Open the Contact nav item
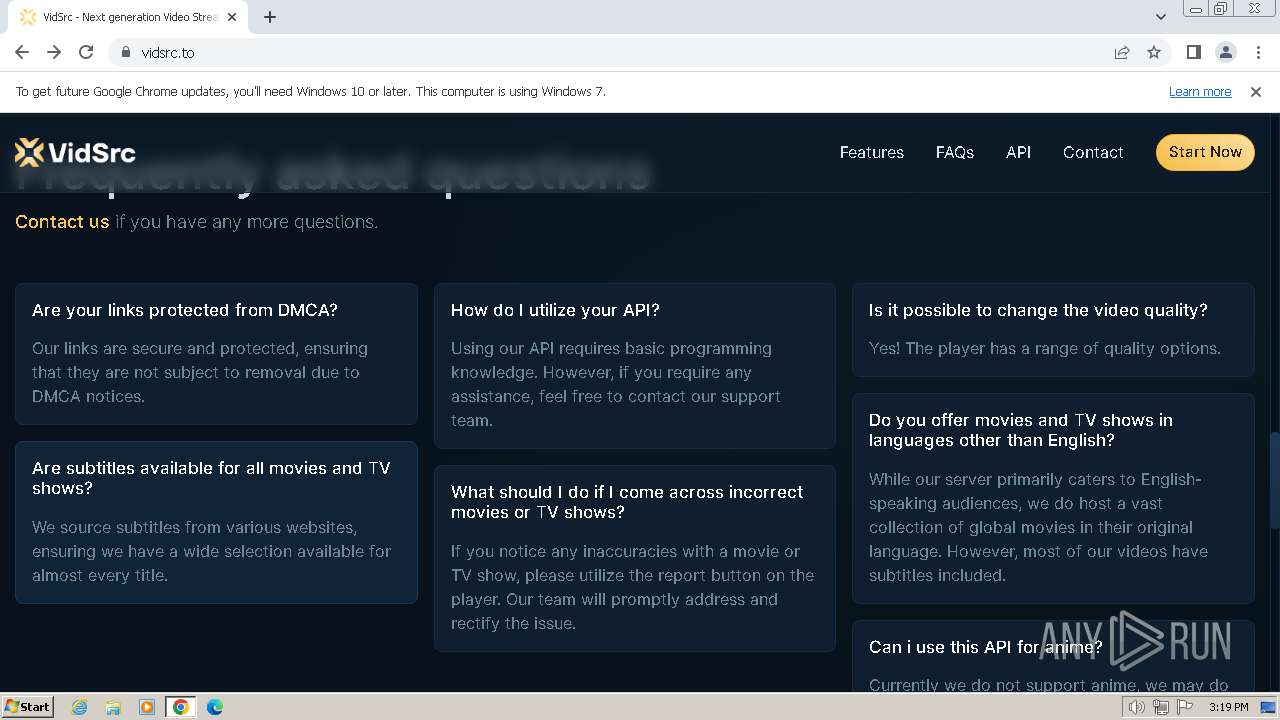Viewport: 1280px width, 720px height. [x=1093, y=152]
